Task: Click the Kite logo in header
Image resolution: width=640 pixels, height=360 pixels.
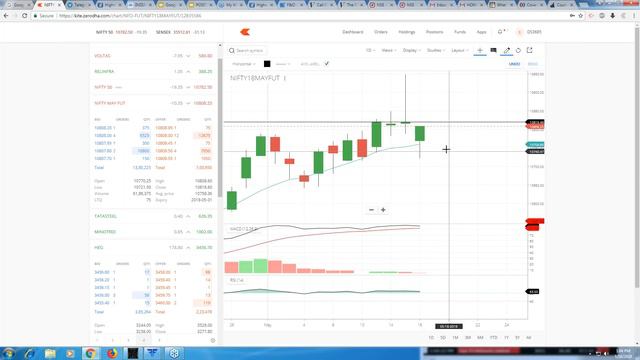Action: [x=245, y=32]
